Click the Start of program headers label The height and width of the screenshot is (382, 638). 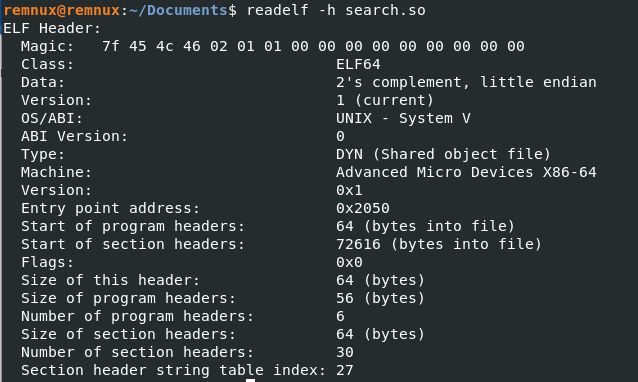point(133,226)
